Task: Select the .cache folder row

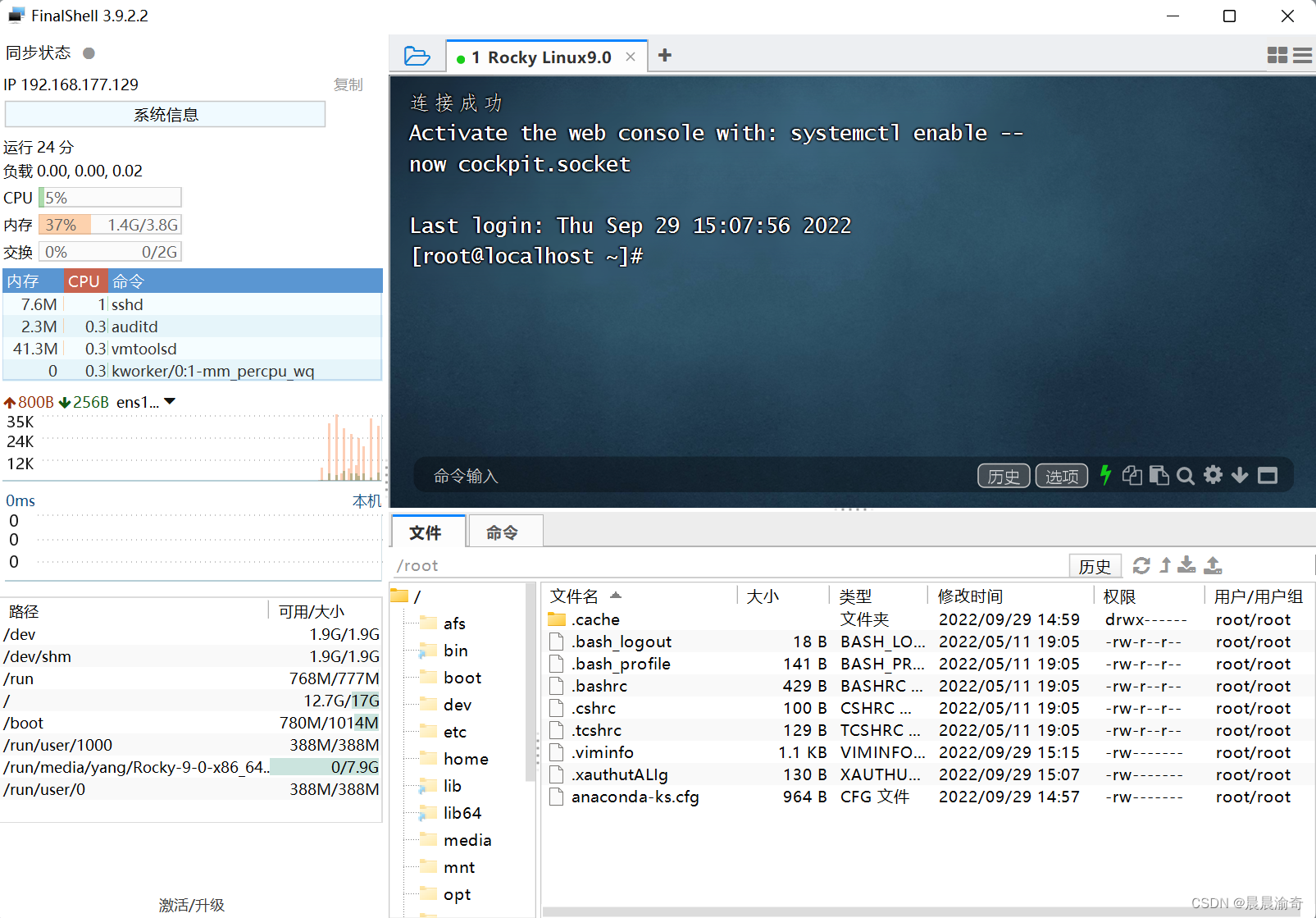Action: 927,619
